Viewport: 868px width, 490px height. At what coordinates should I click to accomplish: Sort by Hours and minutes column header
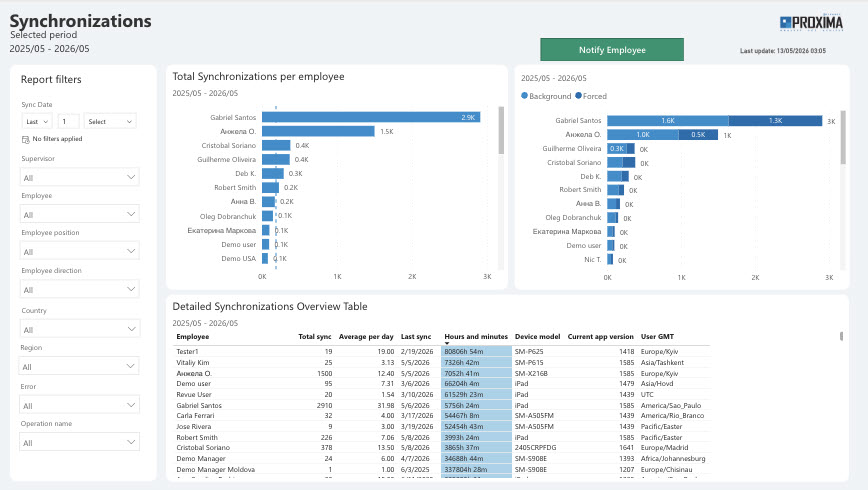click(x=476, y=337)
